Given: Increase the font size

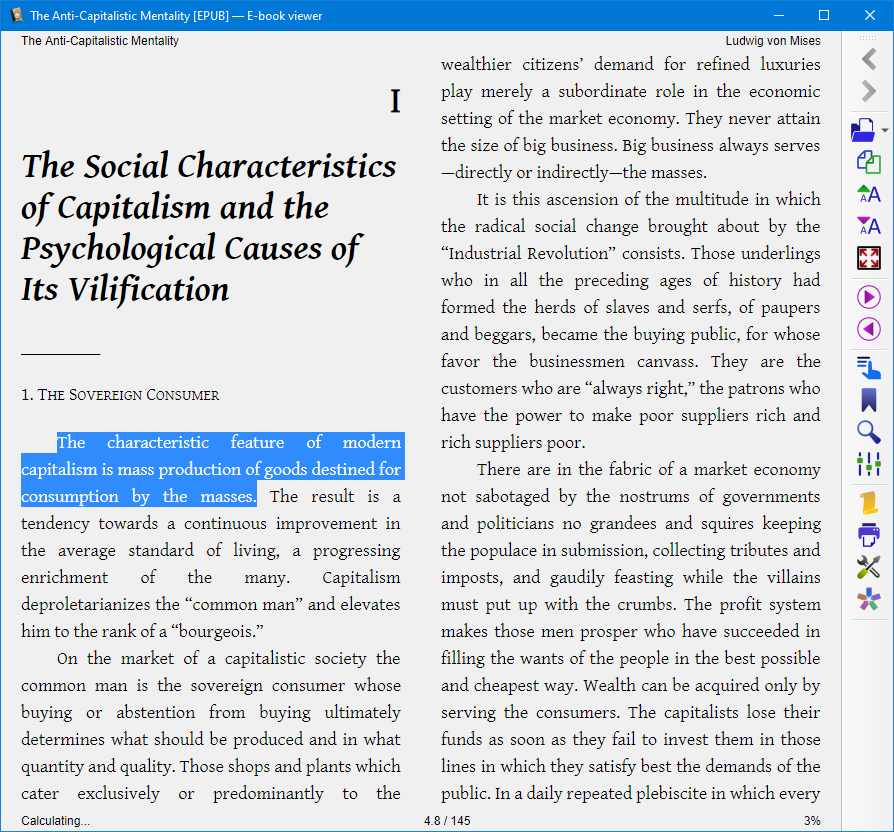Looking at the screenshot, I should [868, 194].
